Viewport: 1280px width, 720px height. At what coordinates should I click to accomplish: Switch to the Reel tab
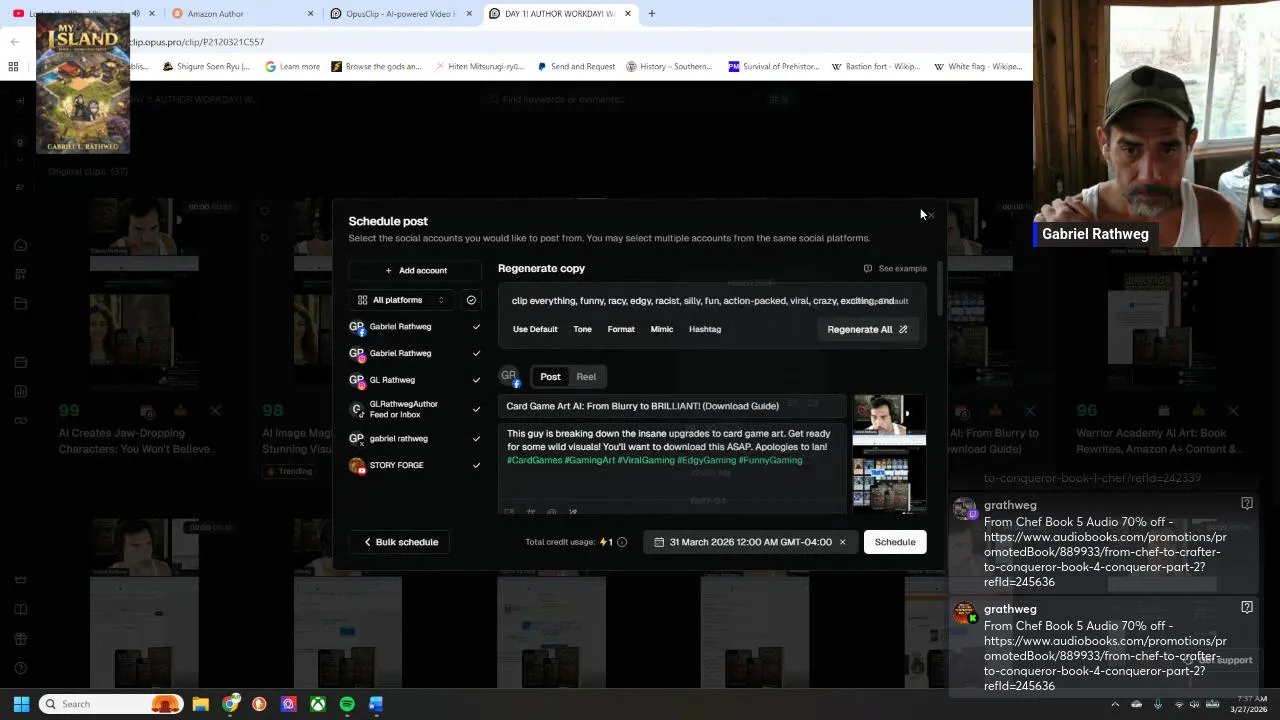[x=586, y=377]
